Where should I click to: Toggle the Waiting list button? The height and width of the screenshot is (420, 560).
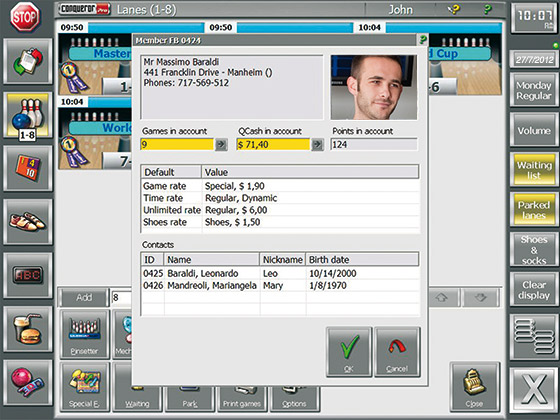[534, 170]
